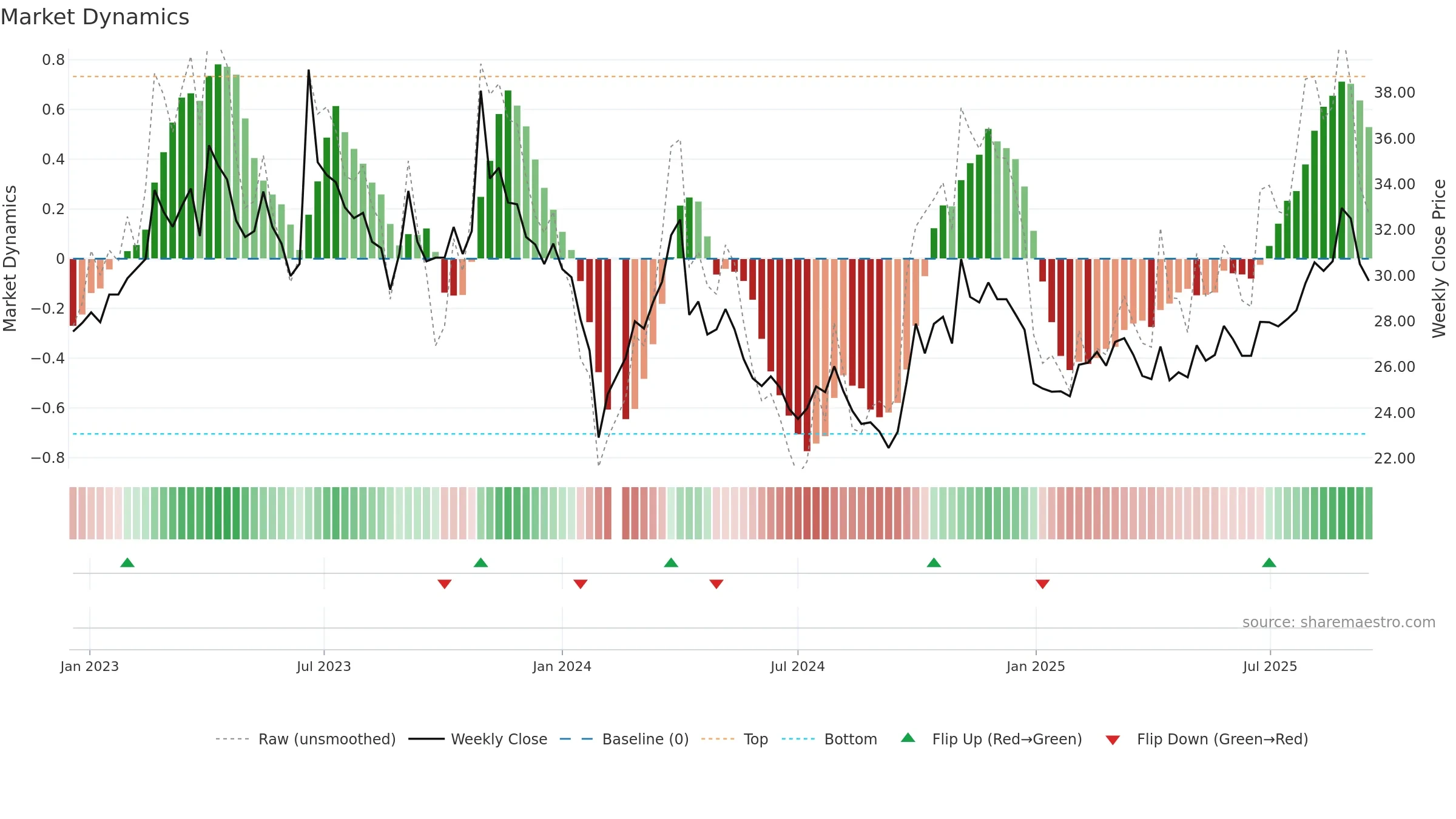Click the −0.8 left axis tick label
Screen dimensions: 1456x819
(48, 458)
